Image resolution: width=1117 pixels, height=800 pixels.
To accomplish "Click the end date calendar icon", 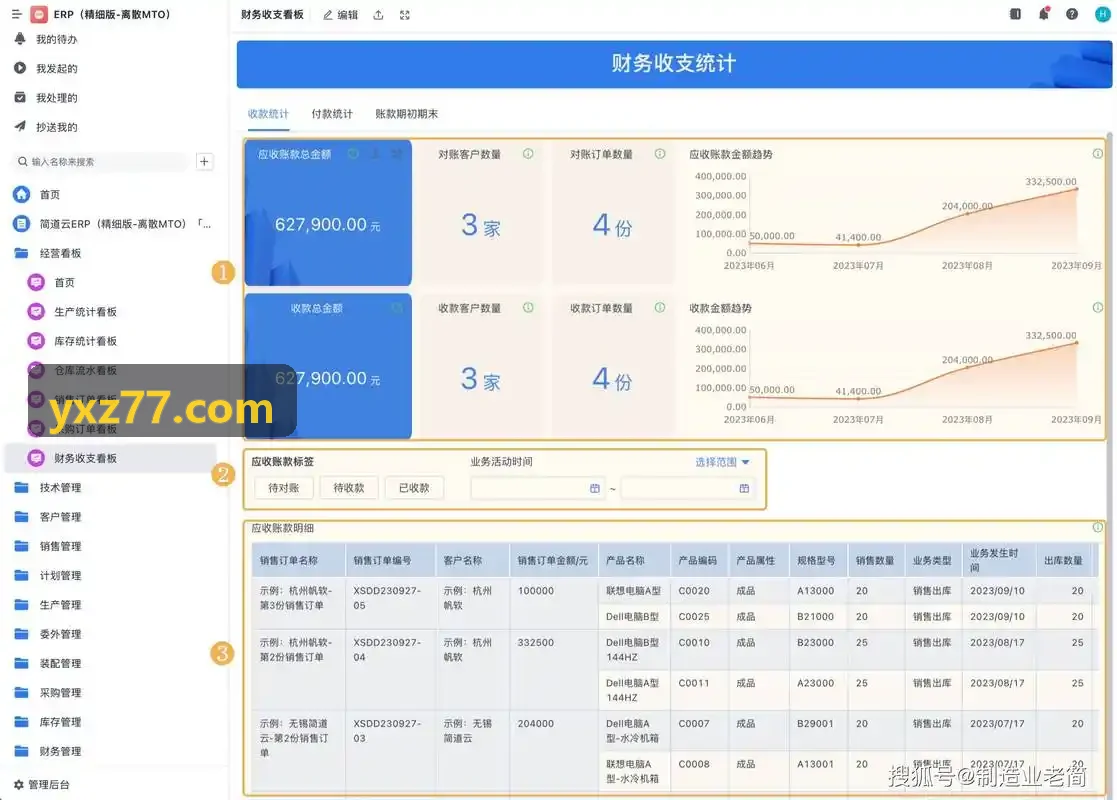I will coord(744,488).
